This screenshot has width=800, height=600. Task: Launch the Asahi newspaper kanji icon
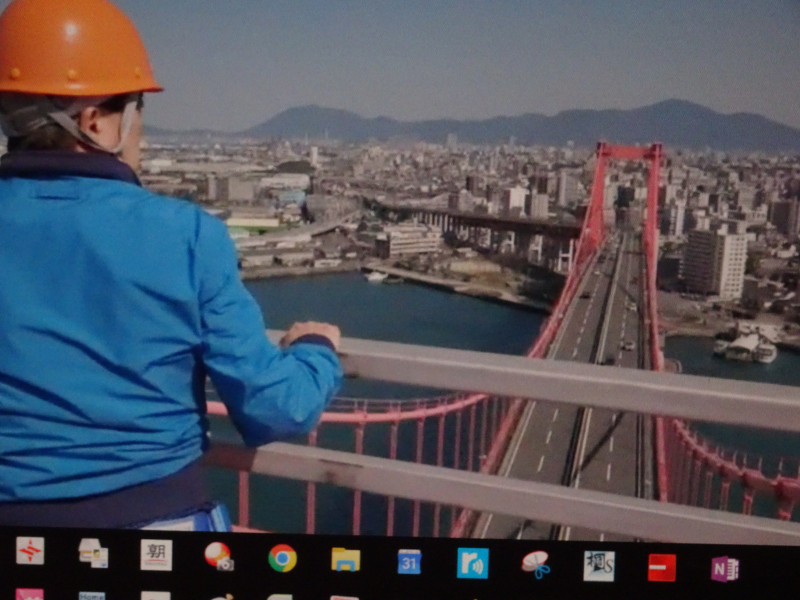(156, 555)
